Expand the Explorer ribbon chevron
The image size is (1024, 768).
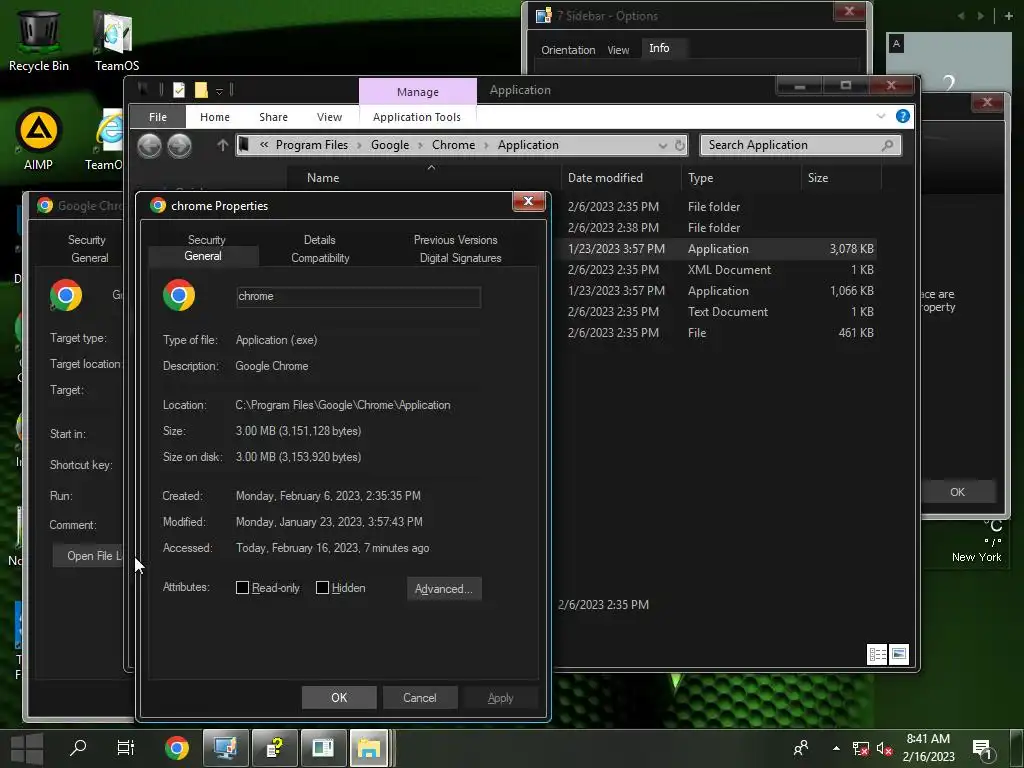tap(881, 116)
